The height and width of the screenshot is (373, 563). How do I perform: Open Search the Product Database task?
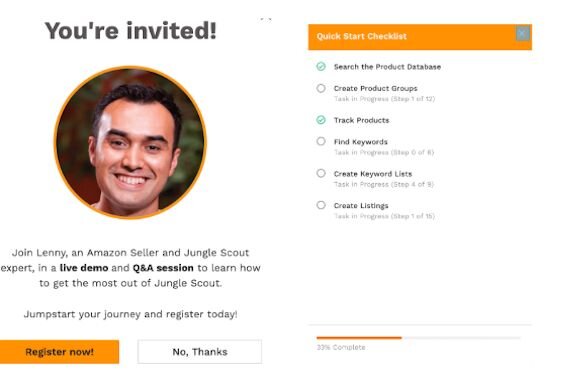[x=387, y=67]
